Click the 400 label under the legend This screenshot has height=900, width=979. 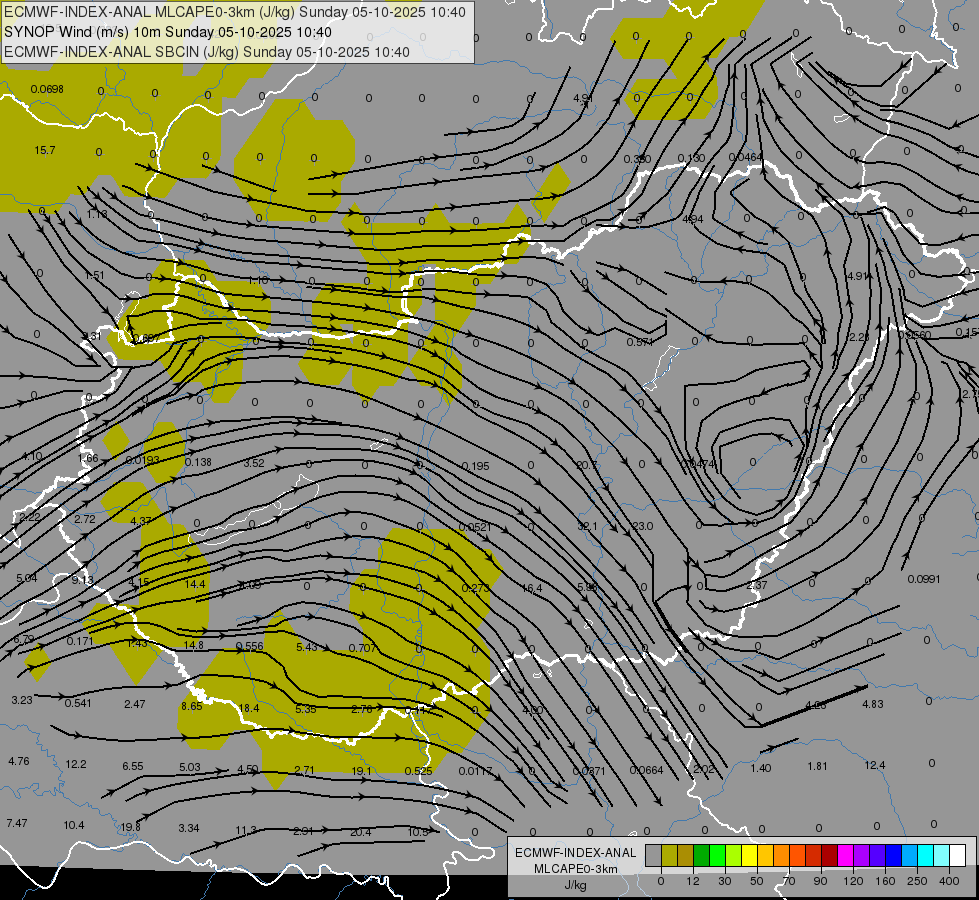[949, 881]
